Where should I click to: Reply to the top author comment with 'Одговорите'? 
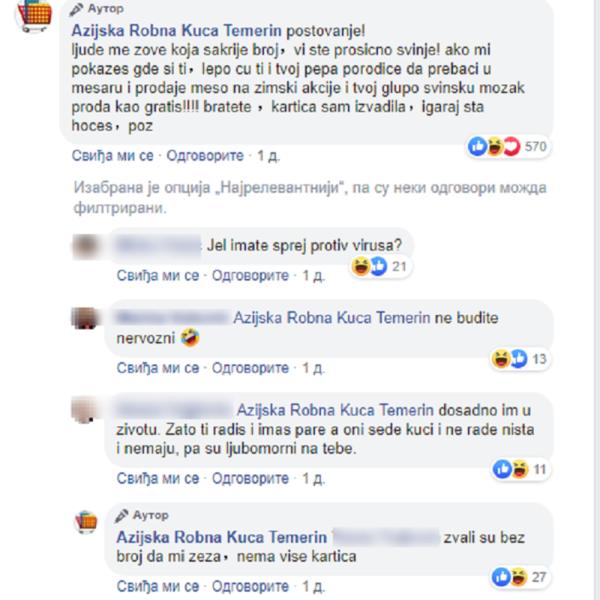pyautogui.click(x=205, y=156)
